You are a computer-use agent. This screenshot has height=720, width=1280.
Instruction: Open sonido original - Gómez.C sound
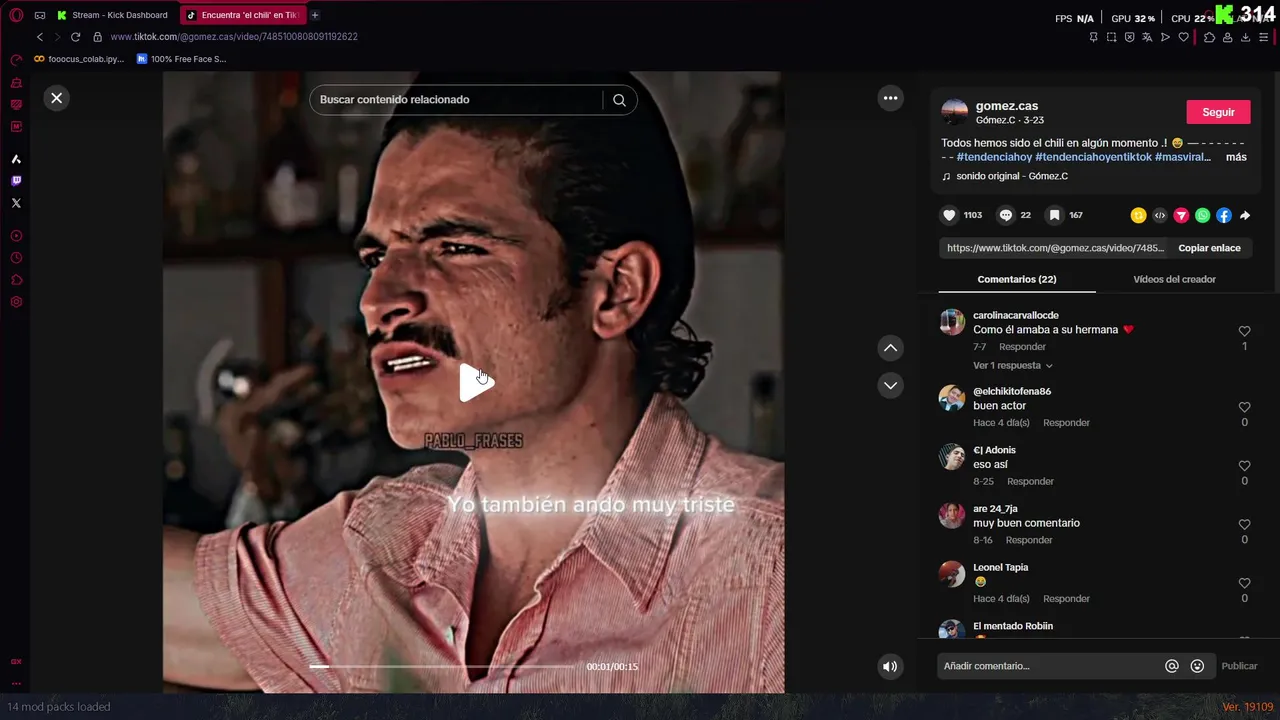click(x=1012, y=176)
